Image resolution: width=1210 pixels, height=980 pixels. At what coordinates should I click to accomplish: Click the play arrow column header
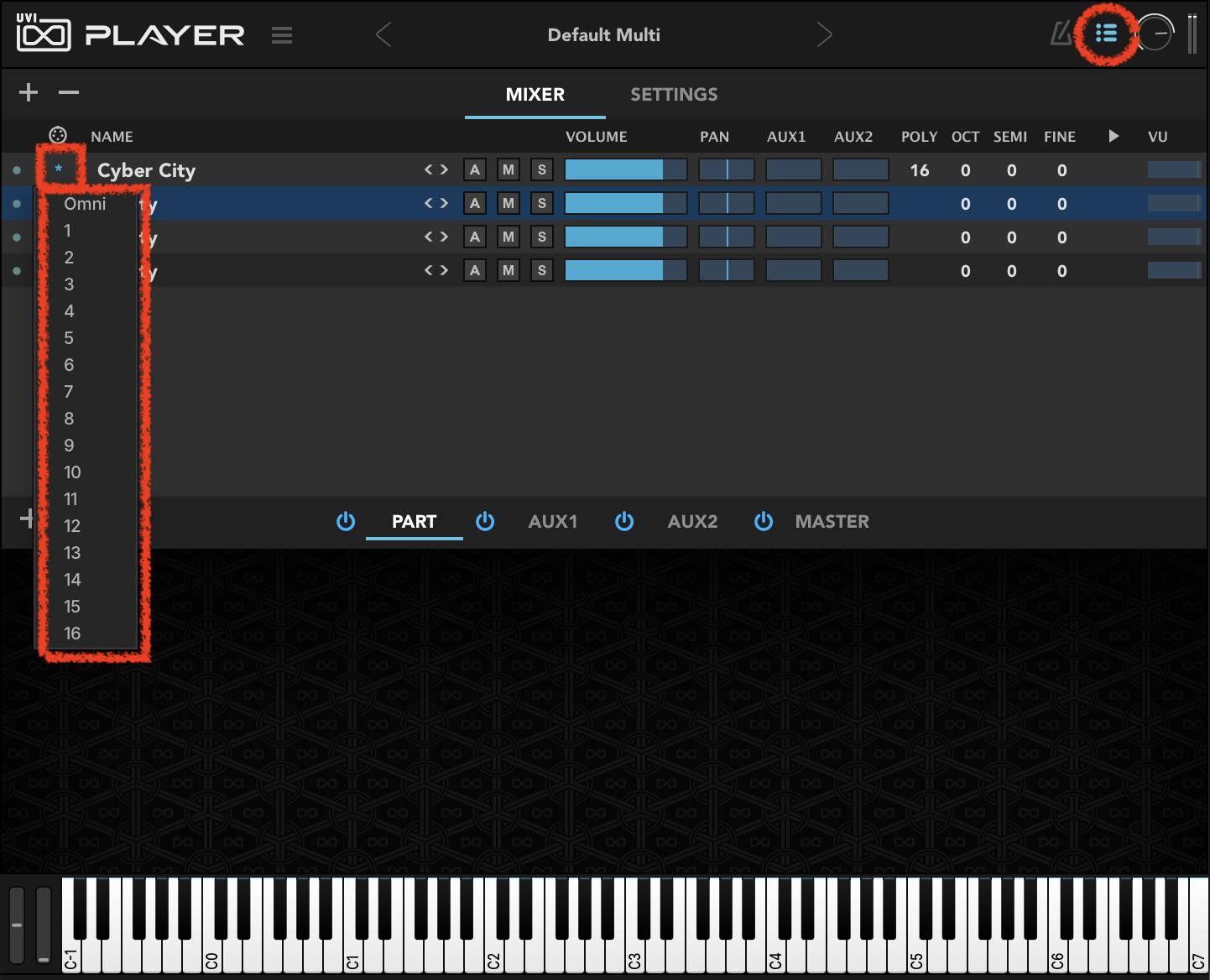pos(1114,136)
